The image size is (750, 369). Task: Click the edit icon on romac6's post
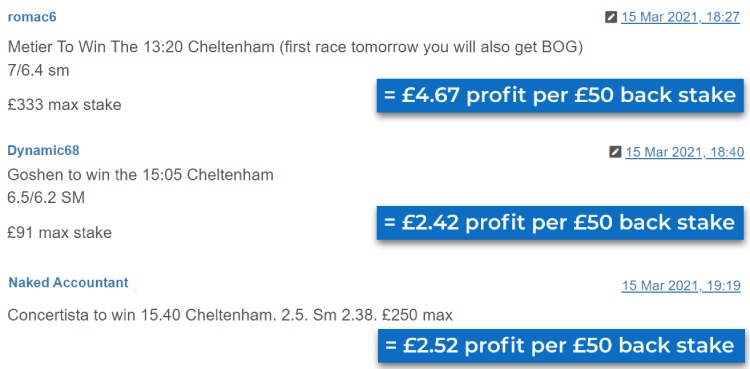click(x=611, y=18)
